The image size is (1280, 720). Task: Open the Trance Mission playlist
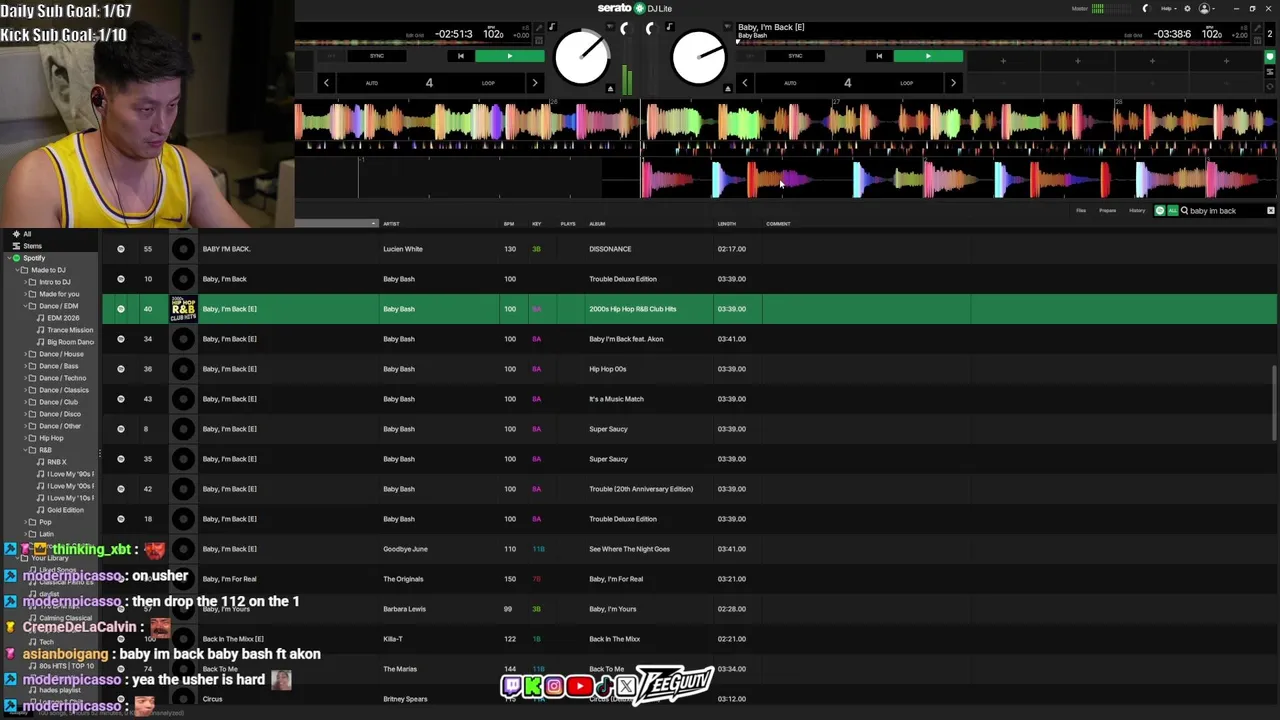coord(70,330)
